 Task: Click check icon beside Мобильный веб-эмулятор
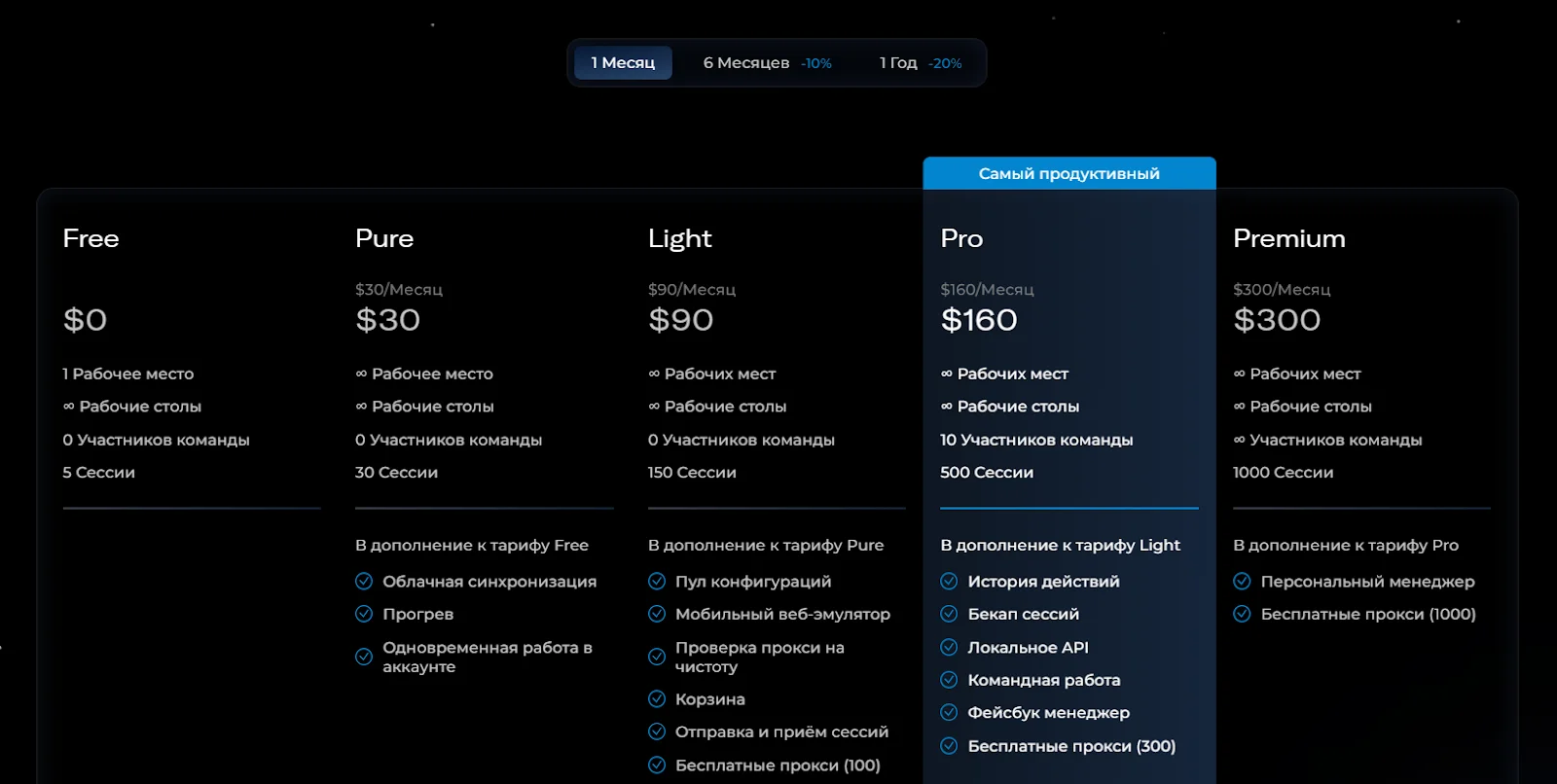pos(657,615)
